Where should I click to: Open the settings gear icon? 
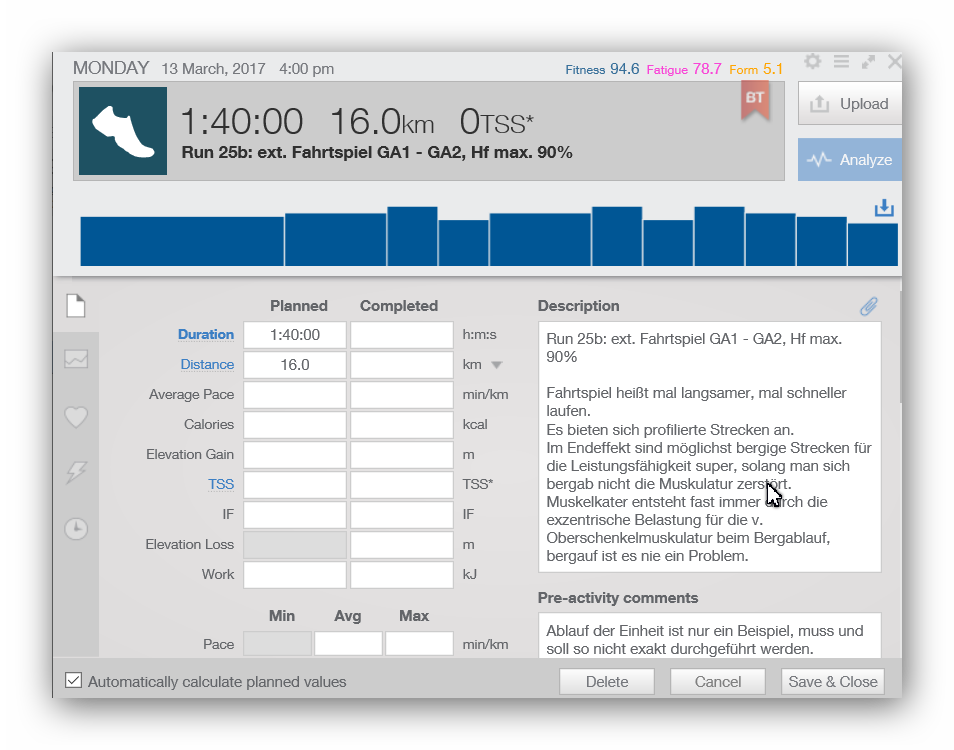tap(812, 61)
